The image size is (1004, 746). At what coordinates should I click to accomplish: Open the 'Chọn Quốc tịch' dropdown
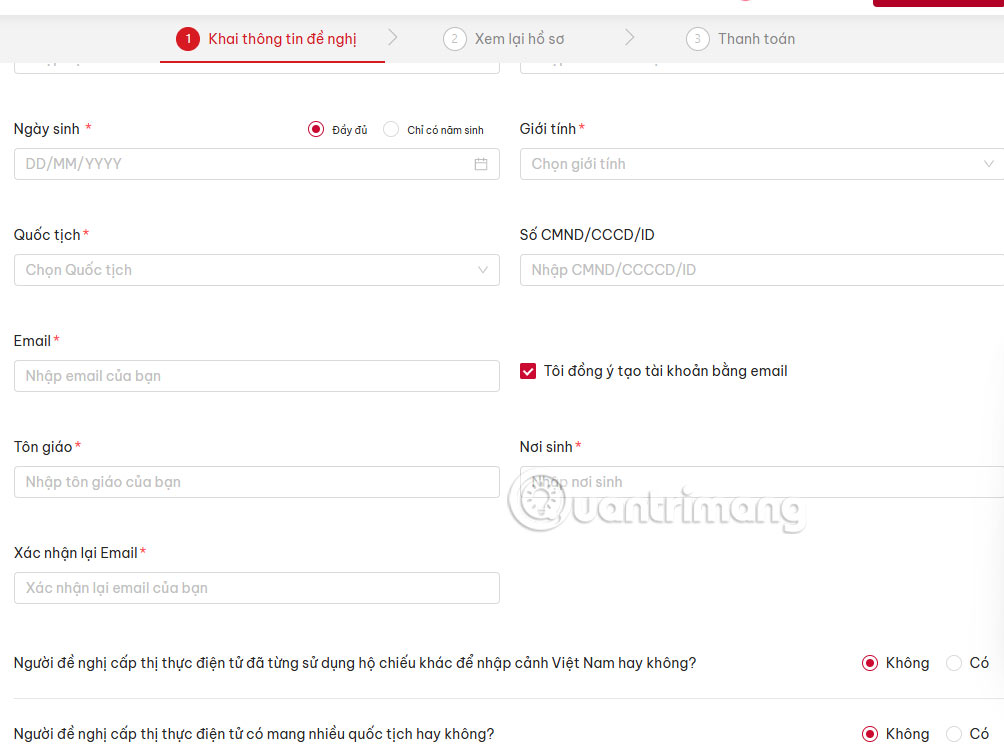click(x=257, y=270)
